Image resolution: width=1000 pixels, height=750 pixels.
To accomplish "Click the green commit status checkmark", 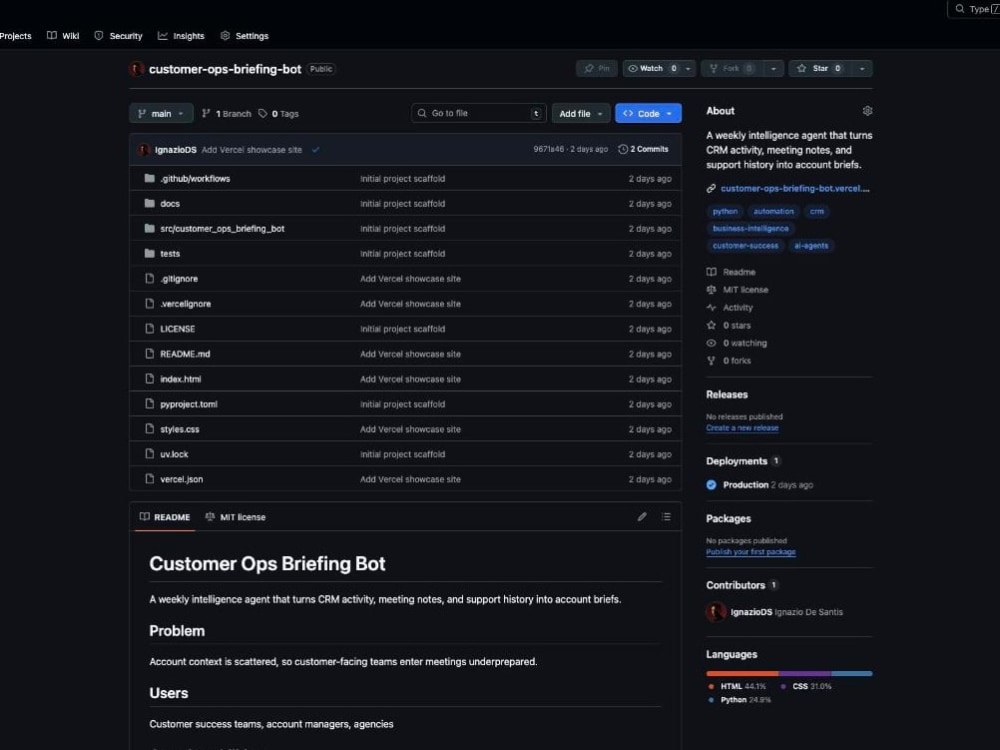I will (x=316, y=150).
